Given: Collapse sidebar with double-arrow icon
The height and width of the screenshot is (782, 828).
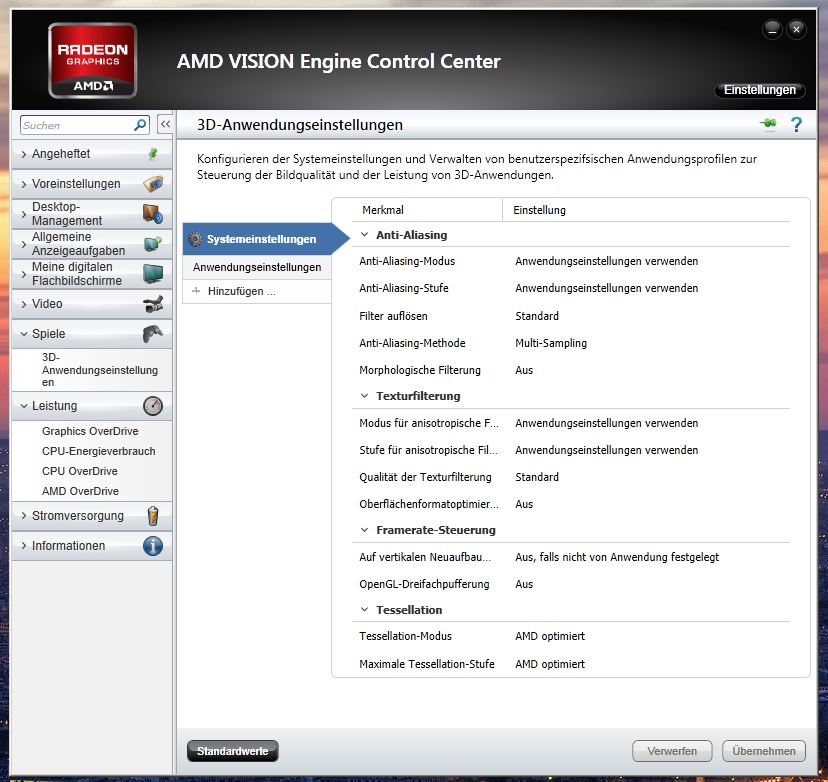Looking at the screenshot, I should (x=165, y=125).
